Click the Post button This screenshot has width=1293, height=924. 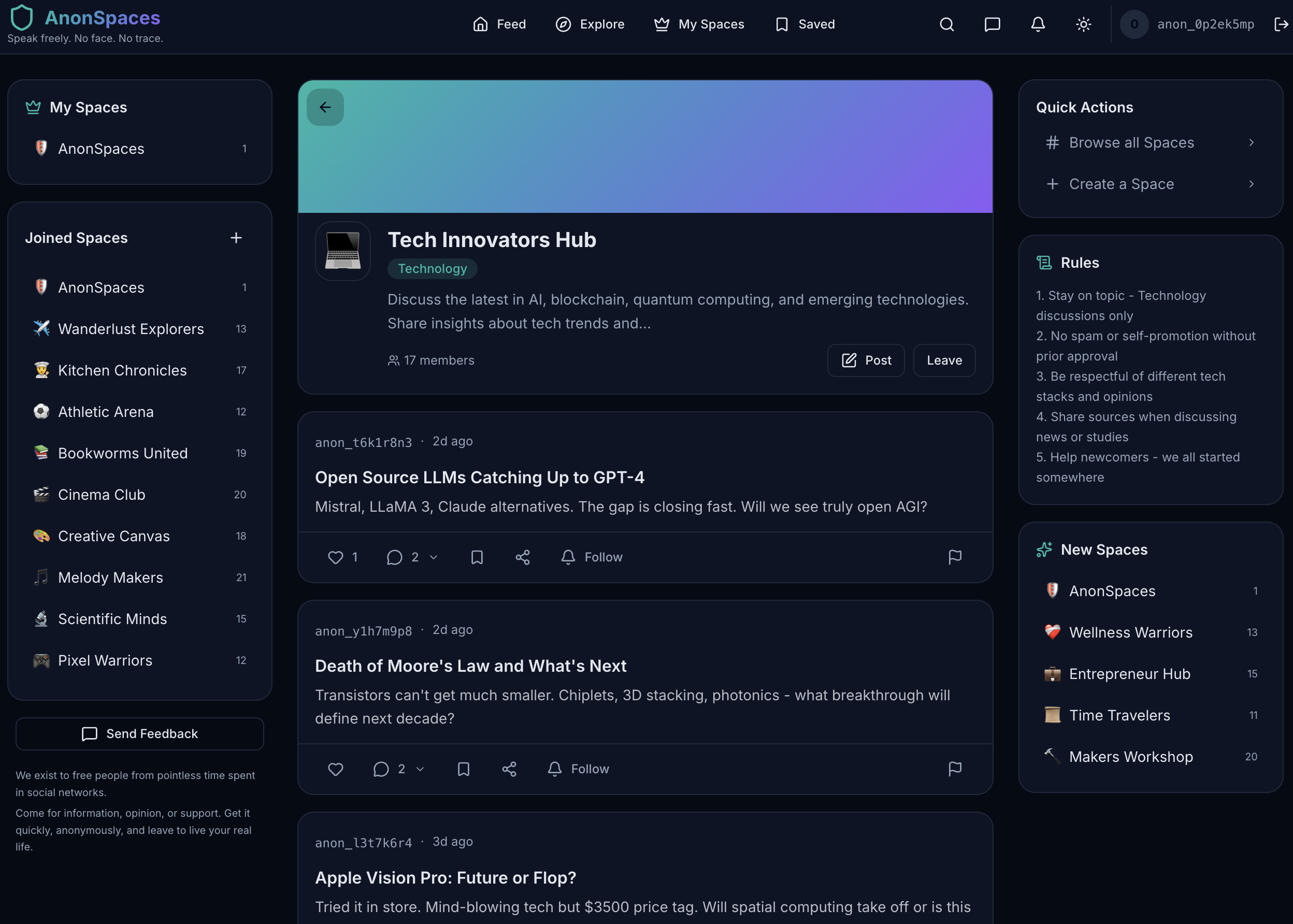[x=866, y=360]
